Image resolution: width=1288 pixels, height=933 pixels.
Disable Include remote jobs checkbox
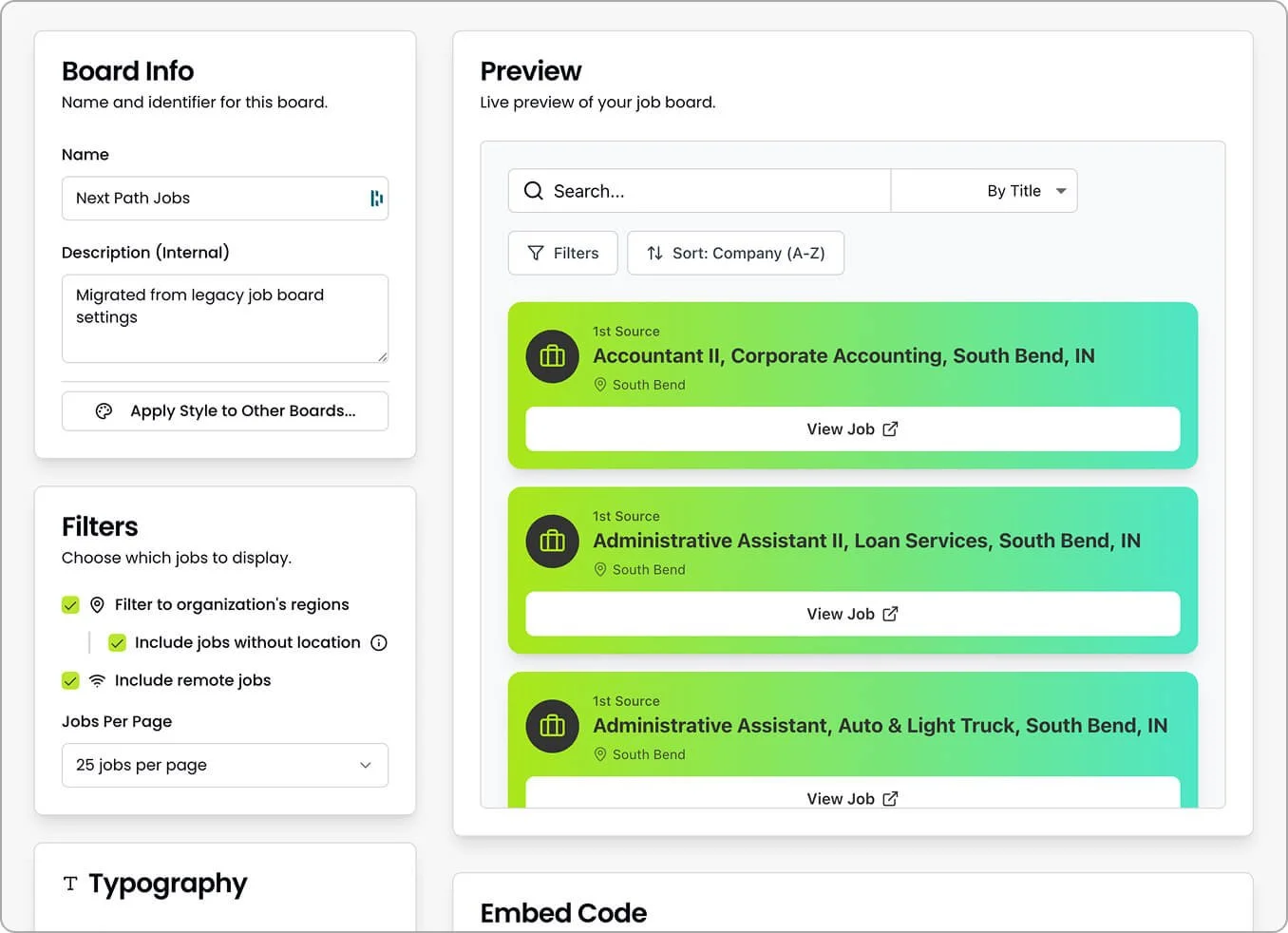pyautogui.click(x=70, y=681)
